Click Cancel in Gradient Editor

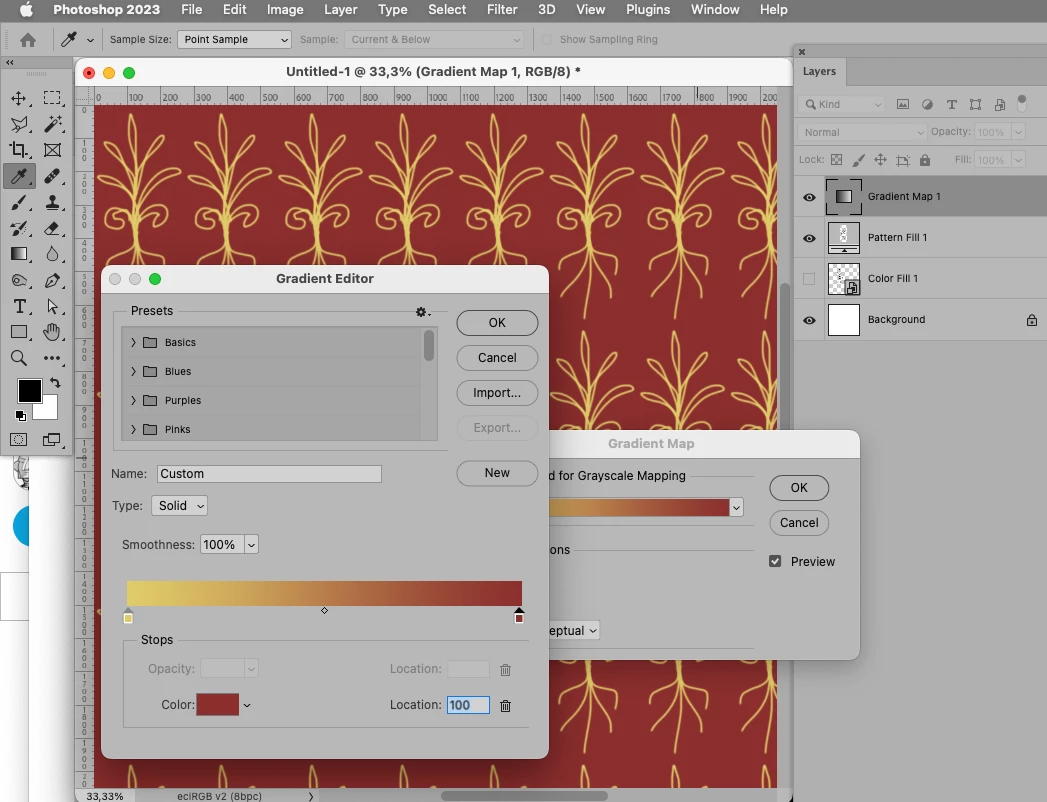(497, 358)
